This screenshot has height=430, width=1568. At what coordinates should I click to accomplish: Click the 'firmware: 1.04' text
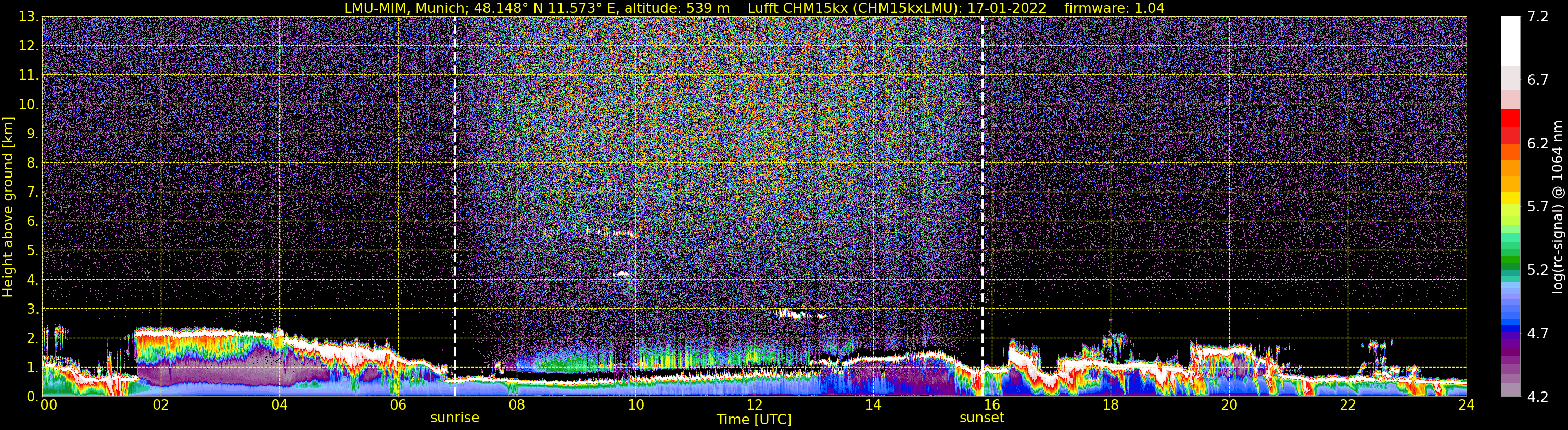(x=1114, y=8)
